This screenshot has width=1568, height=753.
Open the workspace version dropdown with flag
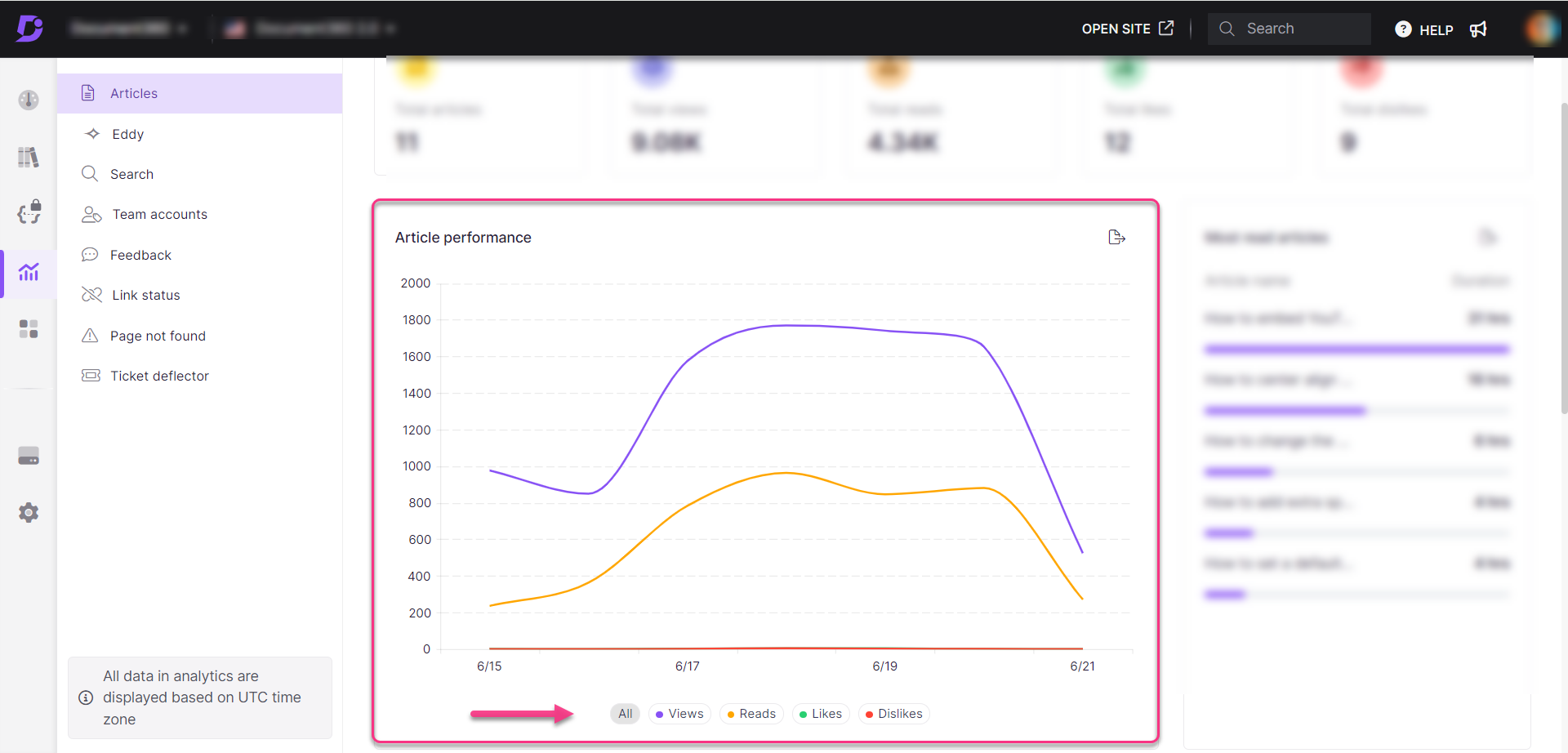(x=310, y=29)
